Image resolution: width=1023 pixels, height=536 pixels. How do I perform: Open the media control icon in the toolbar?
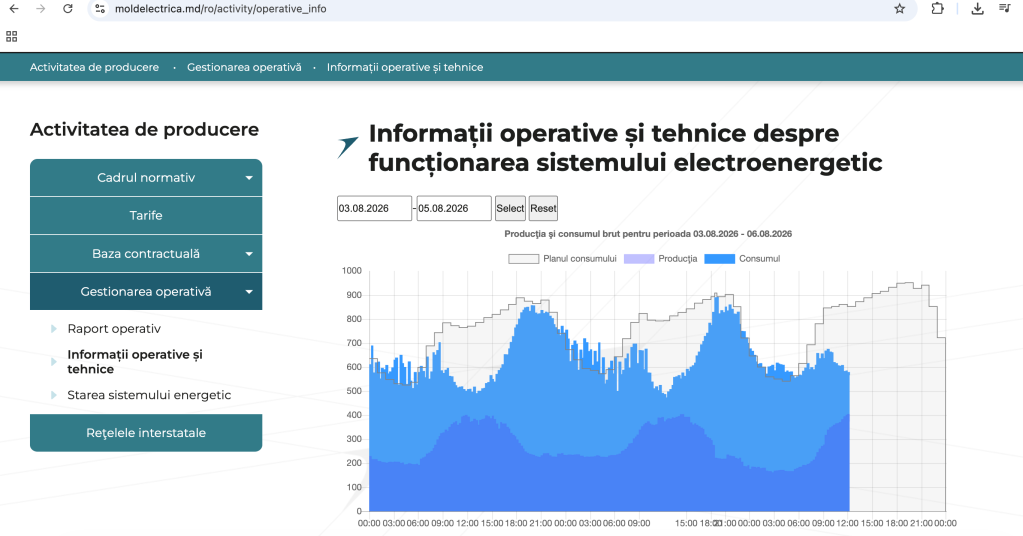tap(1005, 8)
